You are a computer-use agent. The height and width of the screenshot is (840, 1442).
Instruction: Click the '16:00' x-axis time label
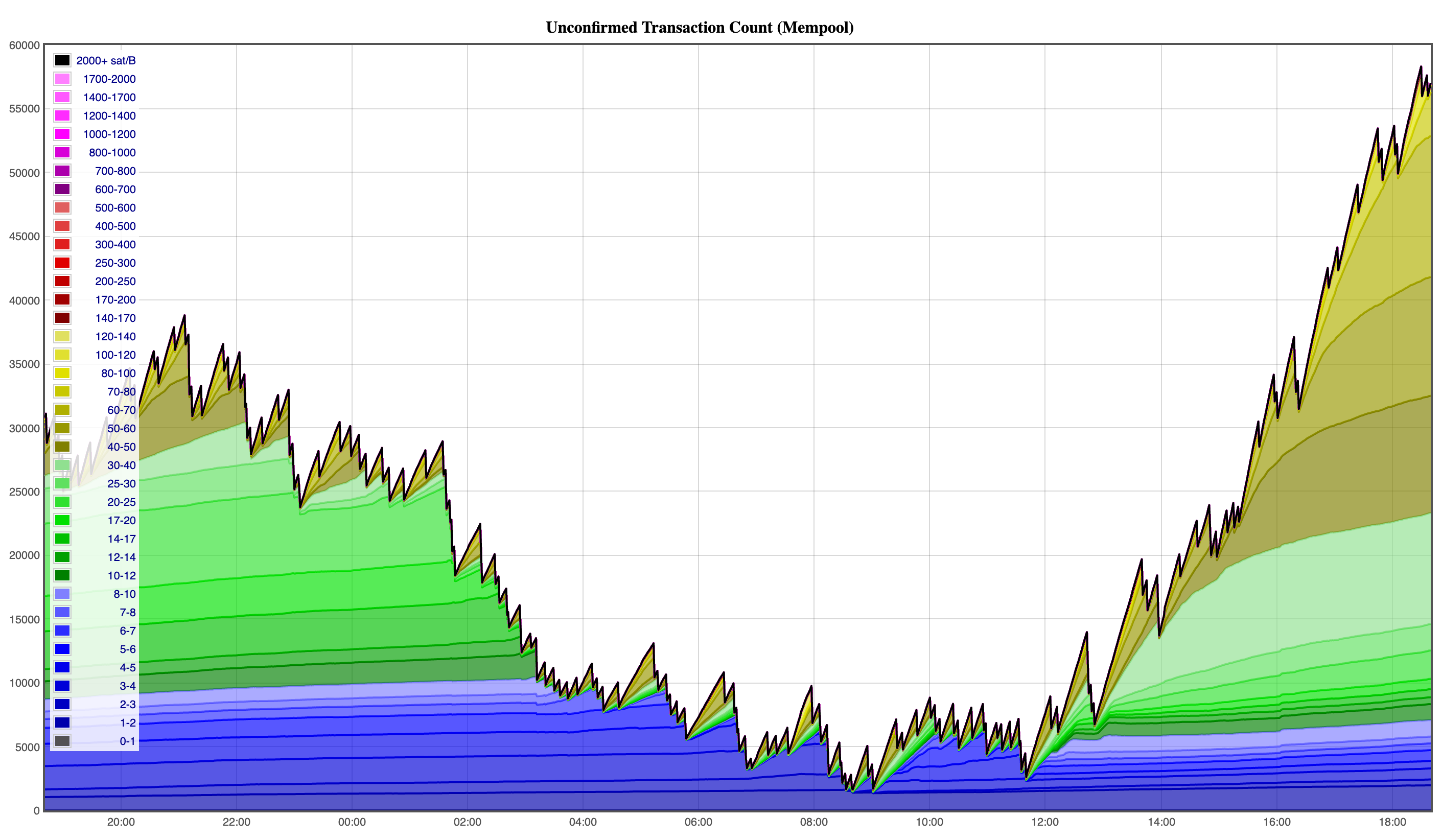(x=1276, y=822)
